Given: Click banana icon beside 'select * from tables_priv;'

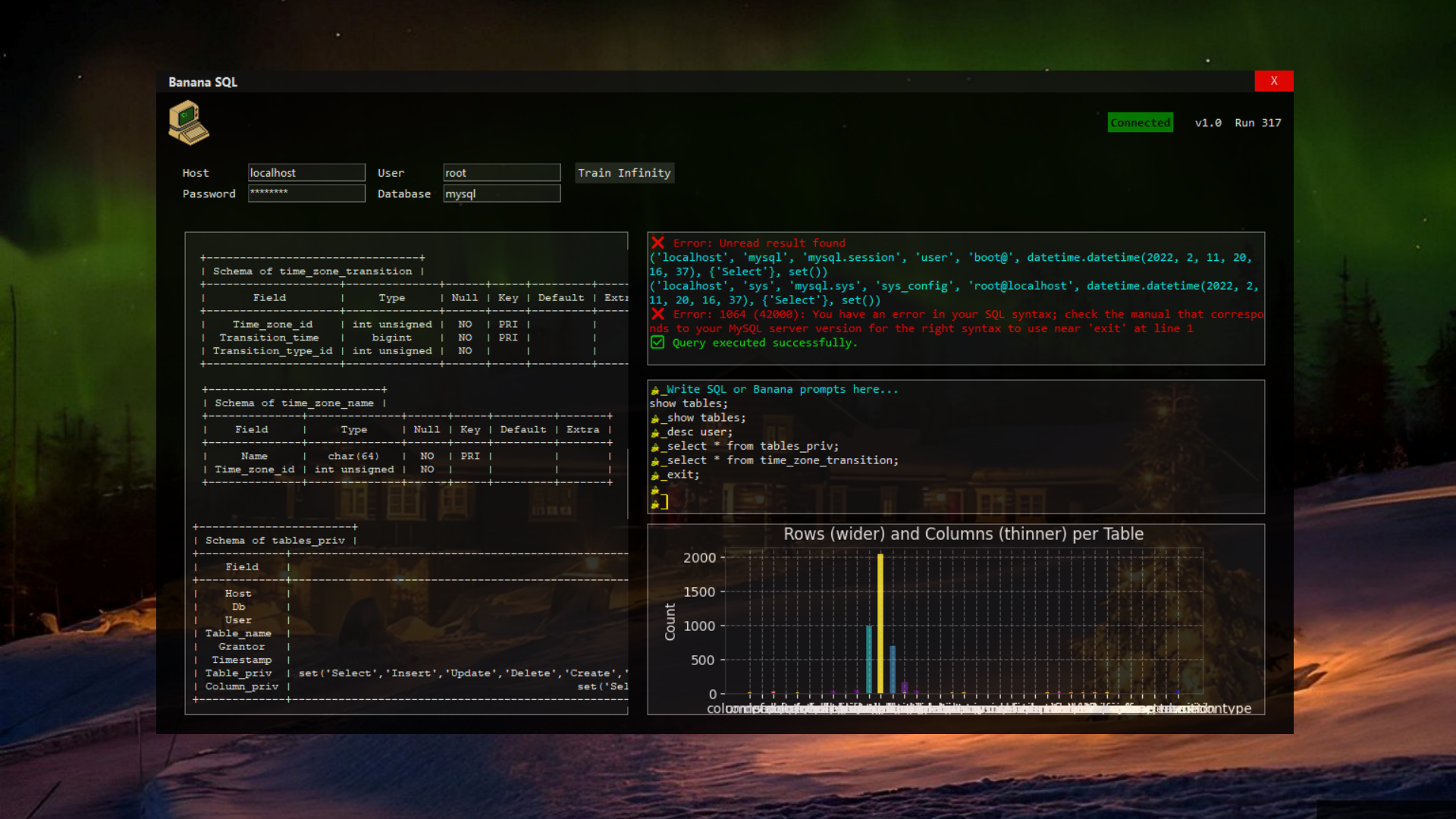Looking at the screenshot, I should tap(655, 447).
